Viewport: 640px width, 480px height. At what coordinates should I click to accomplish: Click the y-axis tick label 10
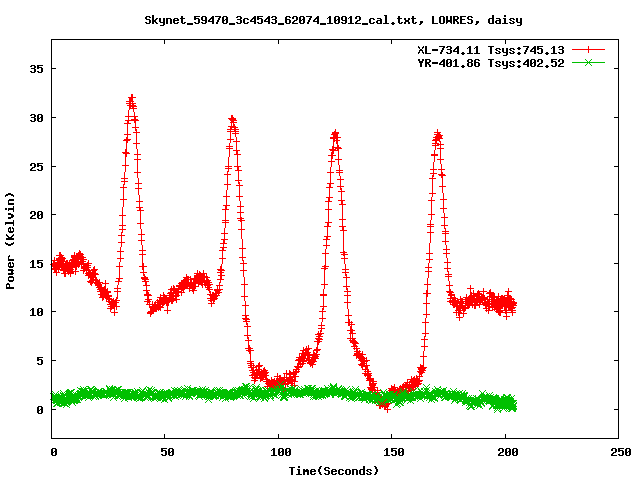click(x=36, y=312)
